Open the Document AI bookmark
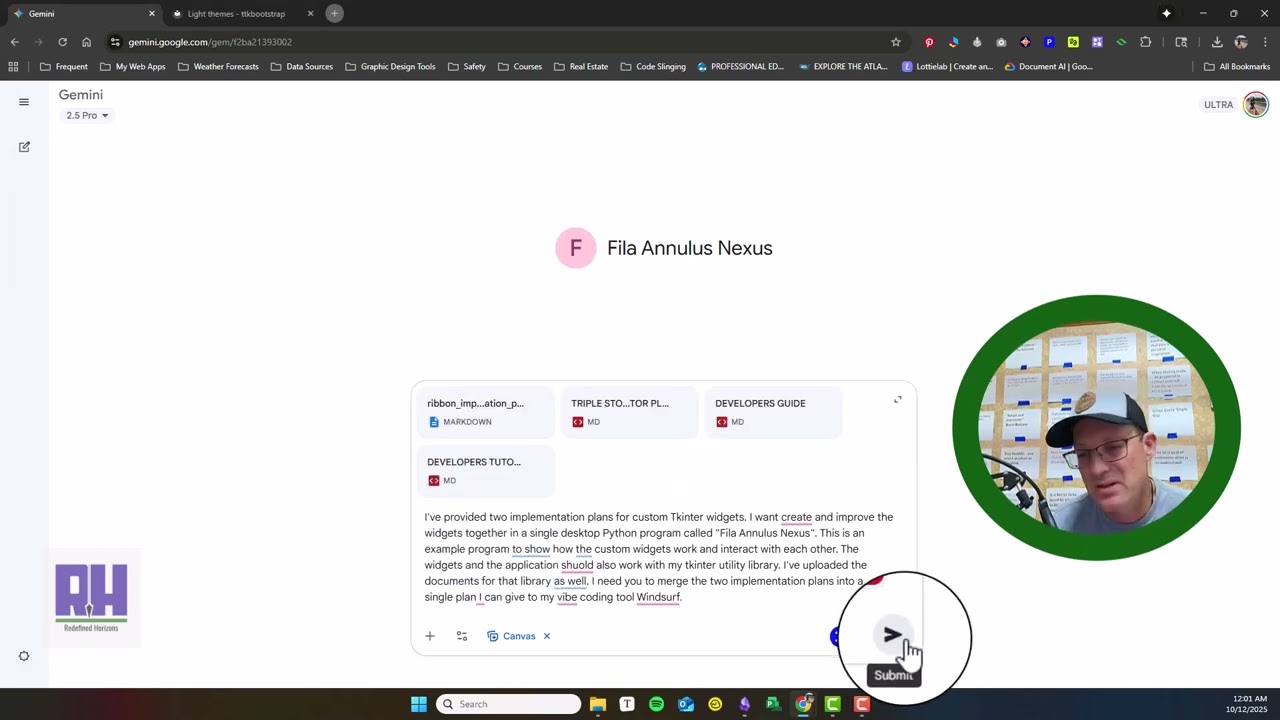 (x=1048, y=67)
